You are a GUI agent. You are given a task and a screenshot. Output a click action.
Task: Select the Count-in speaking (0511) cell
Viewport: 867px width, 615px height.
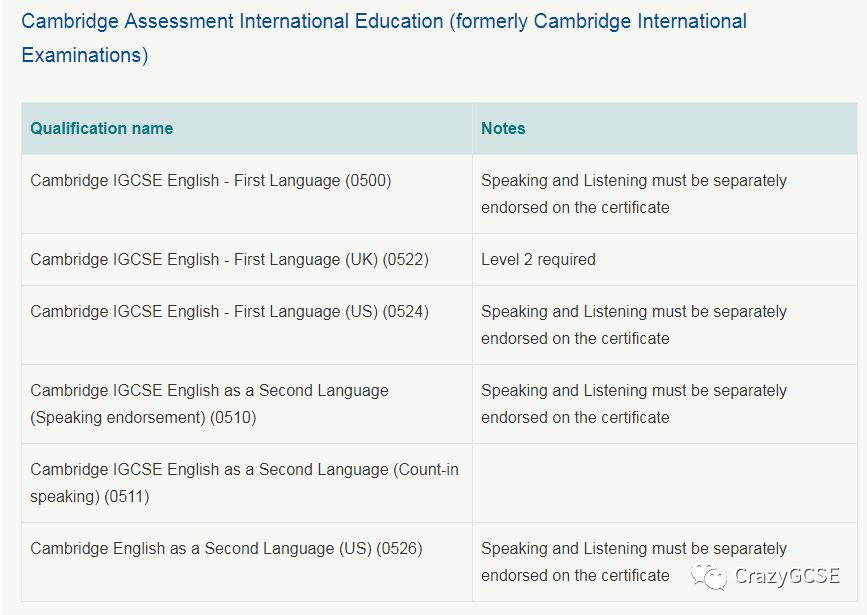pyautogui.click(x=247, y=483)
